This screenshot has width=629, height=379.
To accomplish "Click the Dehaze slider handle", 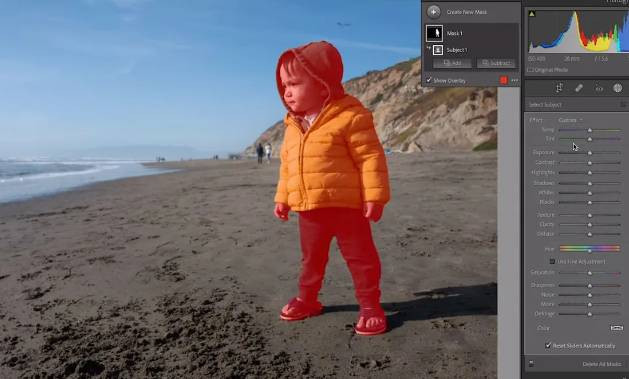I will pos(590,234).
